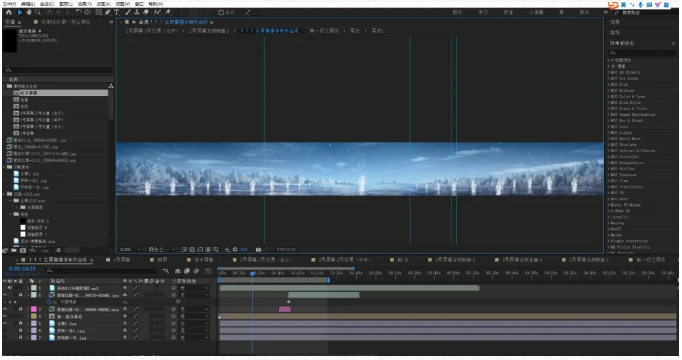Expand the BCC Blur effects category
The height and width of the screenshot is (360, 682).
(608, 84)
